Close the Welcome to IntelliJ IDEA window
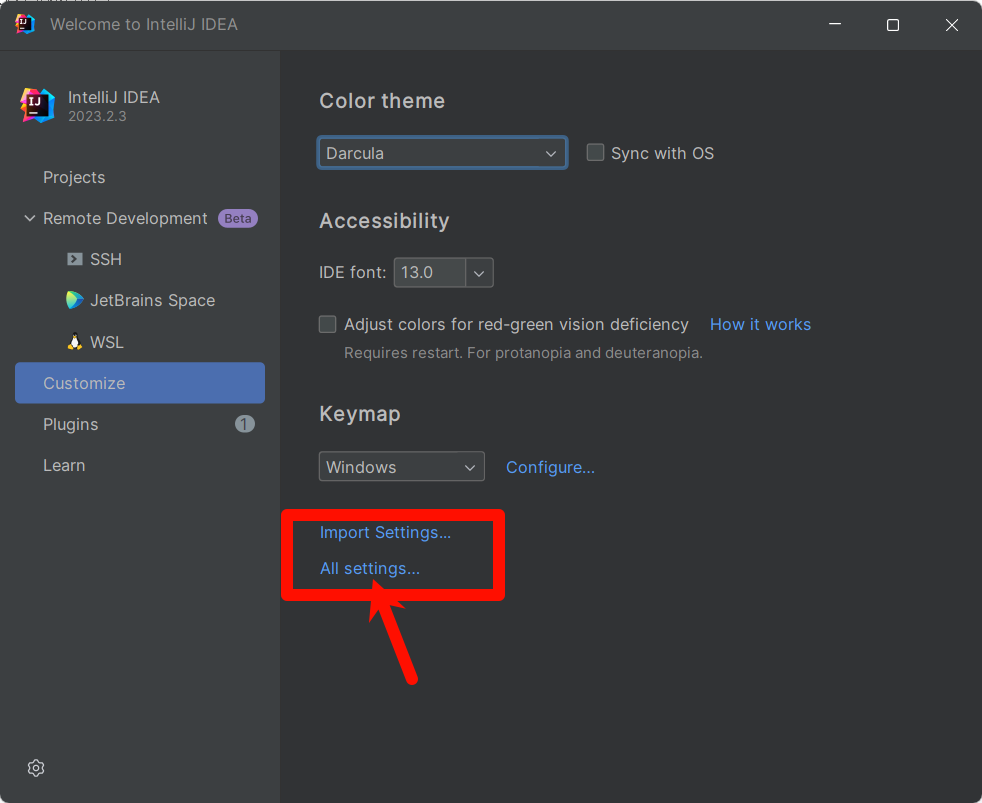 951,25
